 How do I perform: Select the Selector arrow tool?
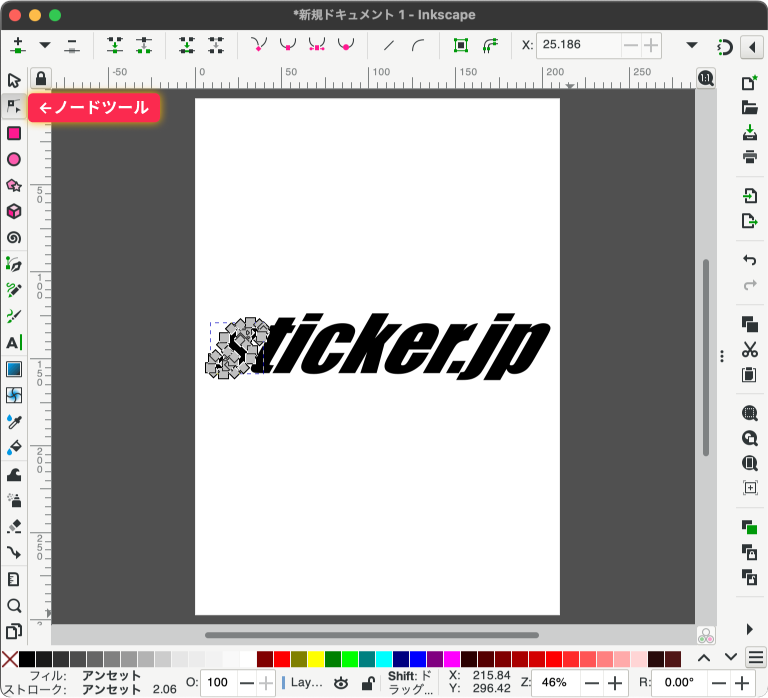pyautogui.click(x=14, y=80)
